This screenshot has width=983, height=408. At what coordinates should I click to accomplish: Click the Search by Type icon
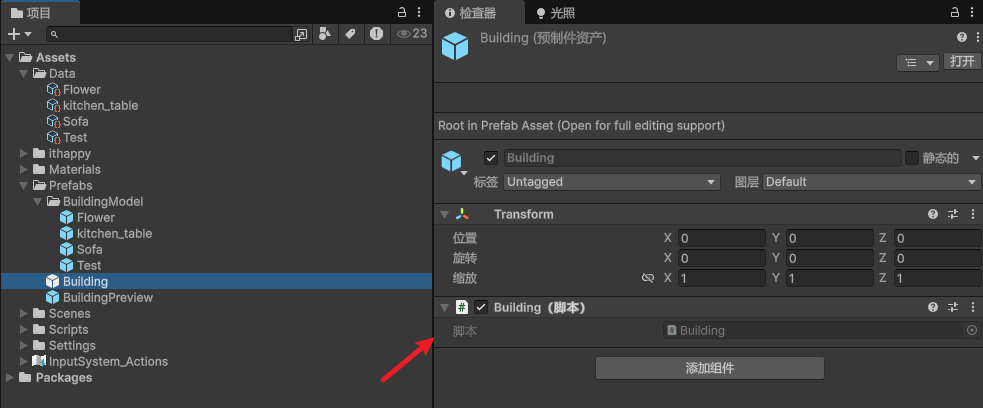[325, 34]
